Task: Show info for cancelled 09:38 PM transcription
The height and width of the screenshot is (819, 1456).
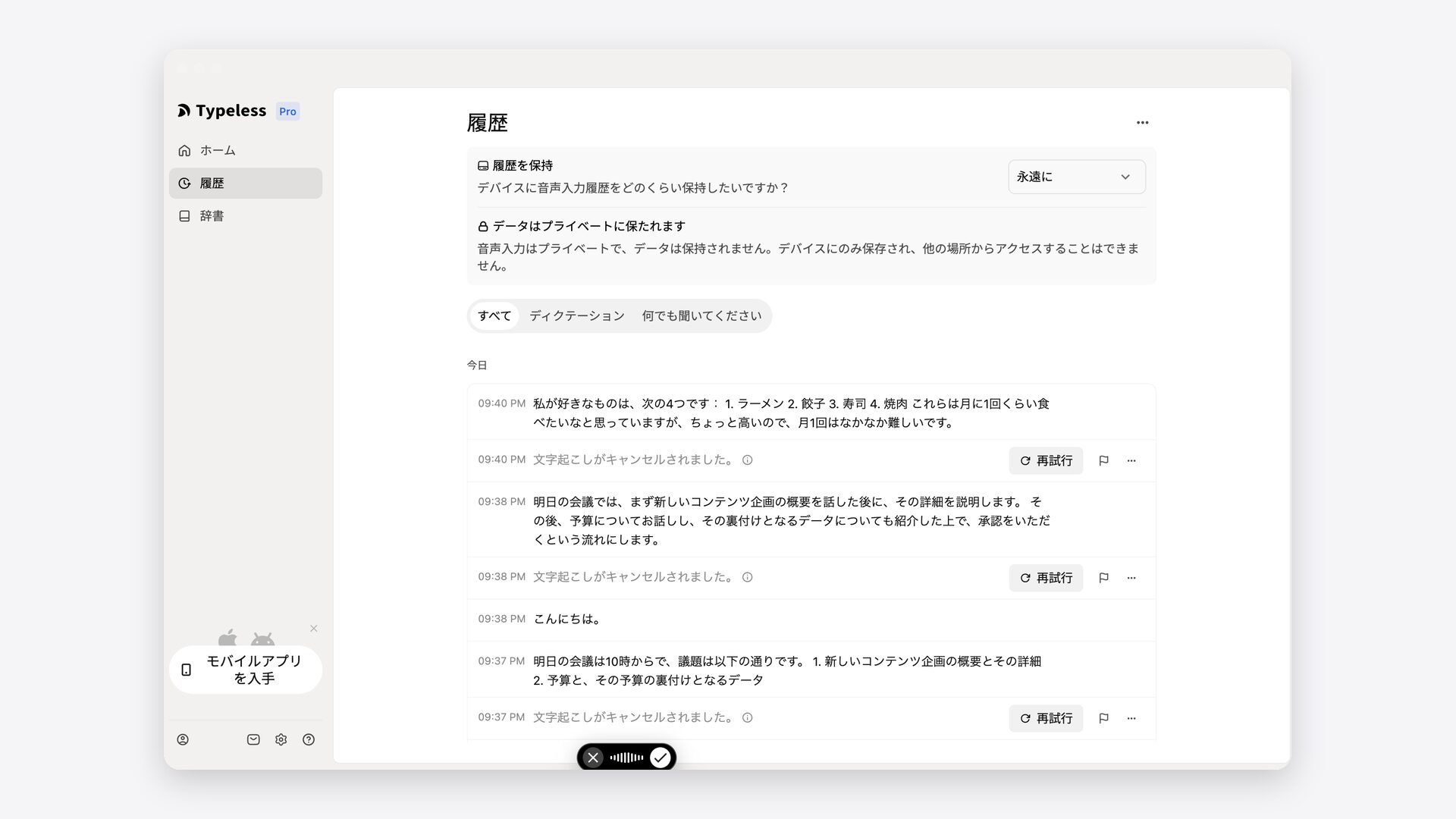Action: 747,577
